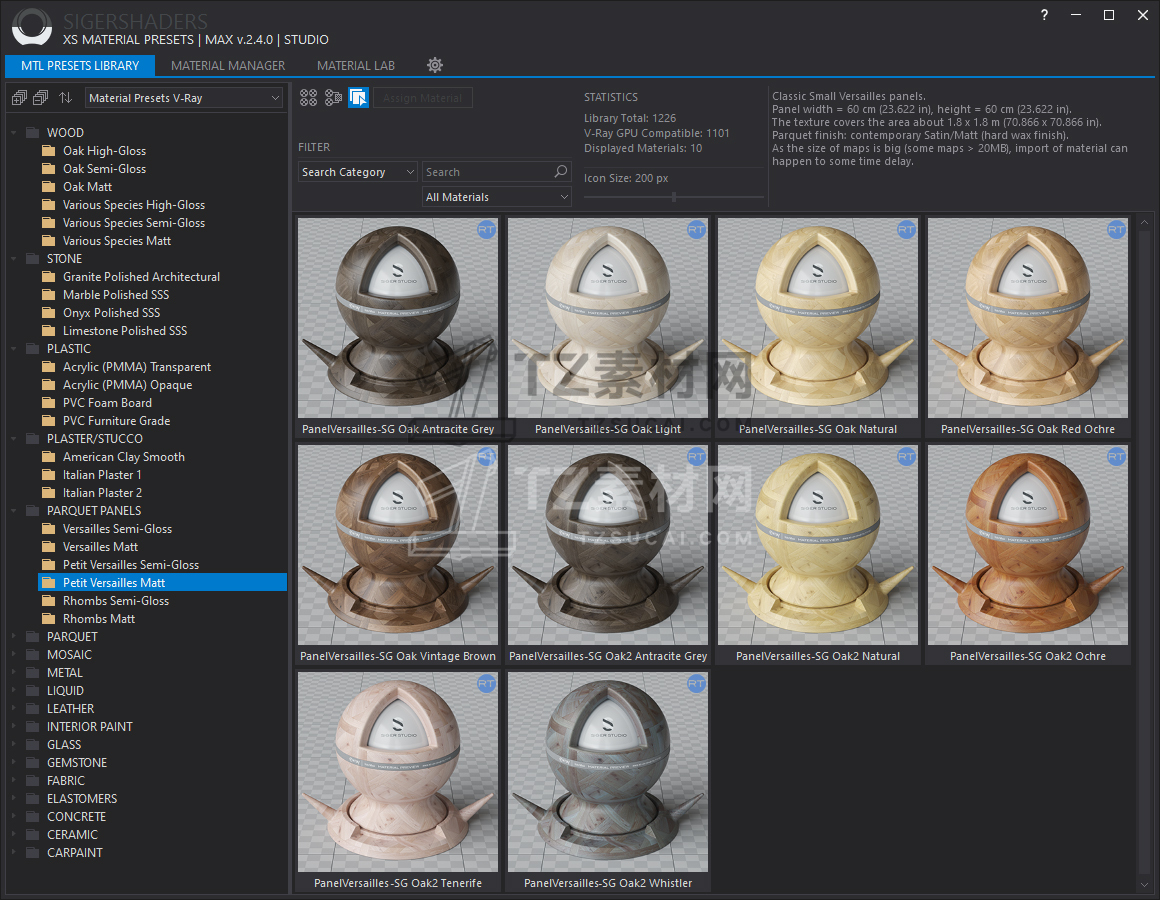
Task: Click the scrollbar down arrow in the material grid
Action: point(1144,884)
